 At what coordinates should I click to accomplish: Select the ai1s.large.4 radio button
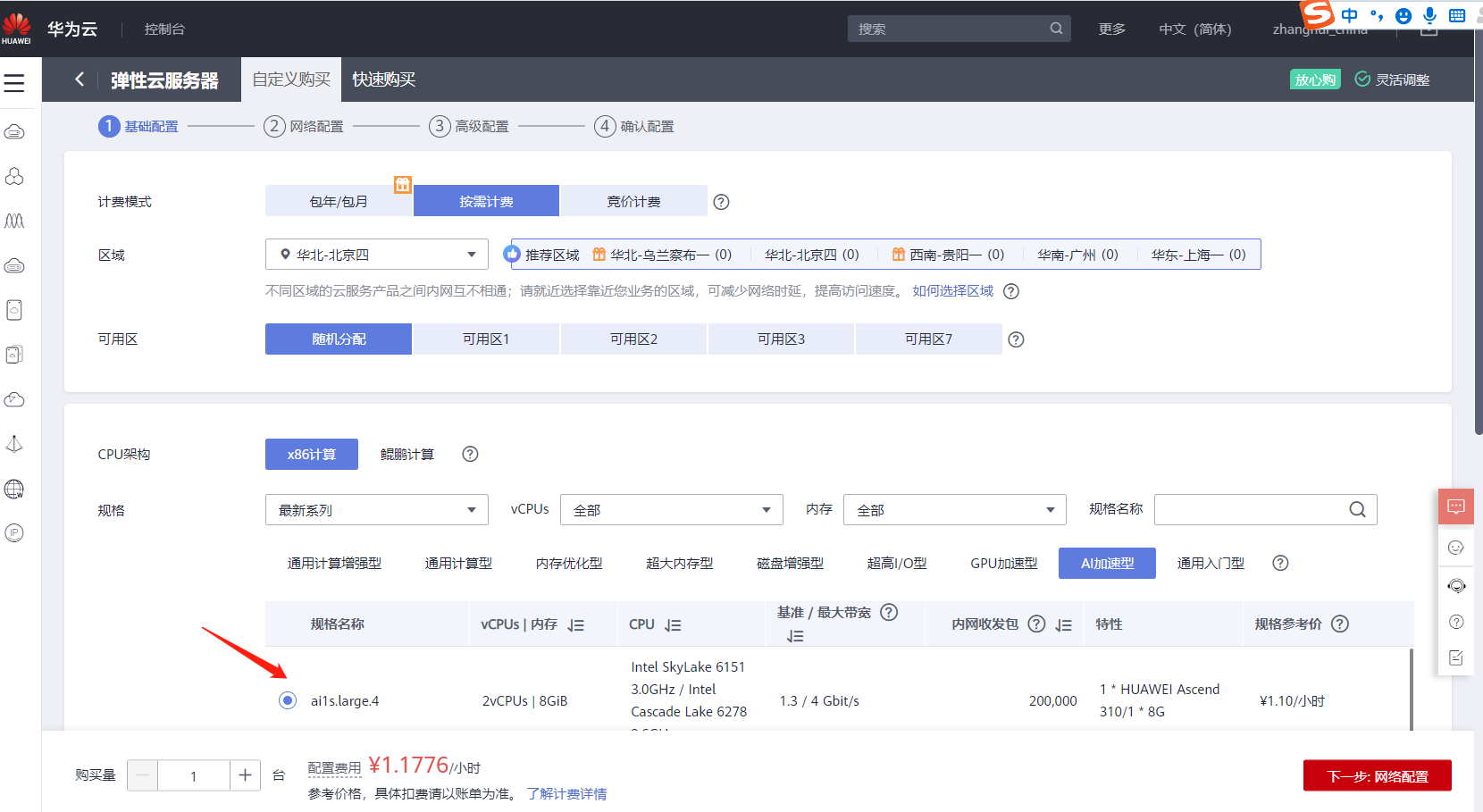(287, 700)
